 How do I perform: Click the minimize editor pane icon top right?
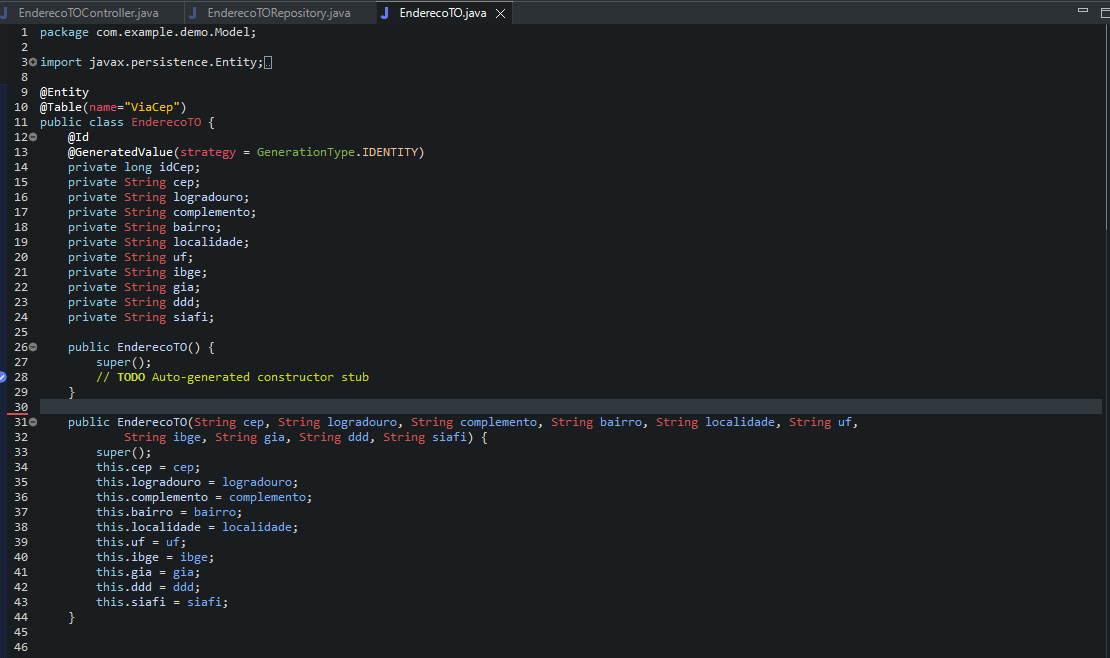[1082, 9]
